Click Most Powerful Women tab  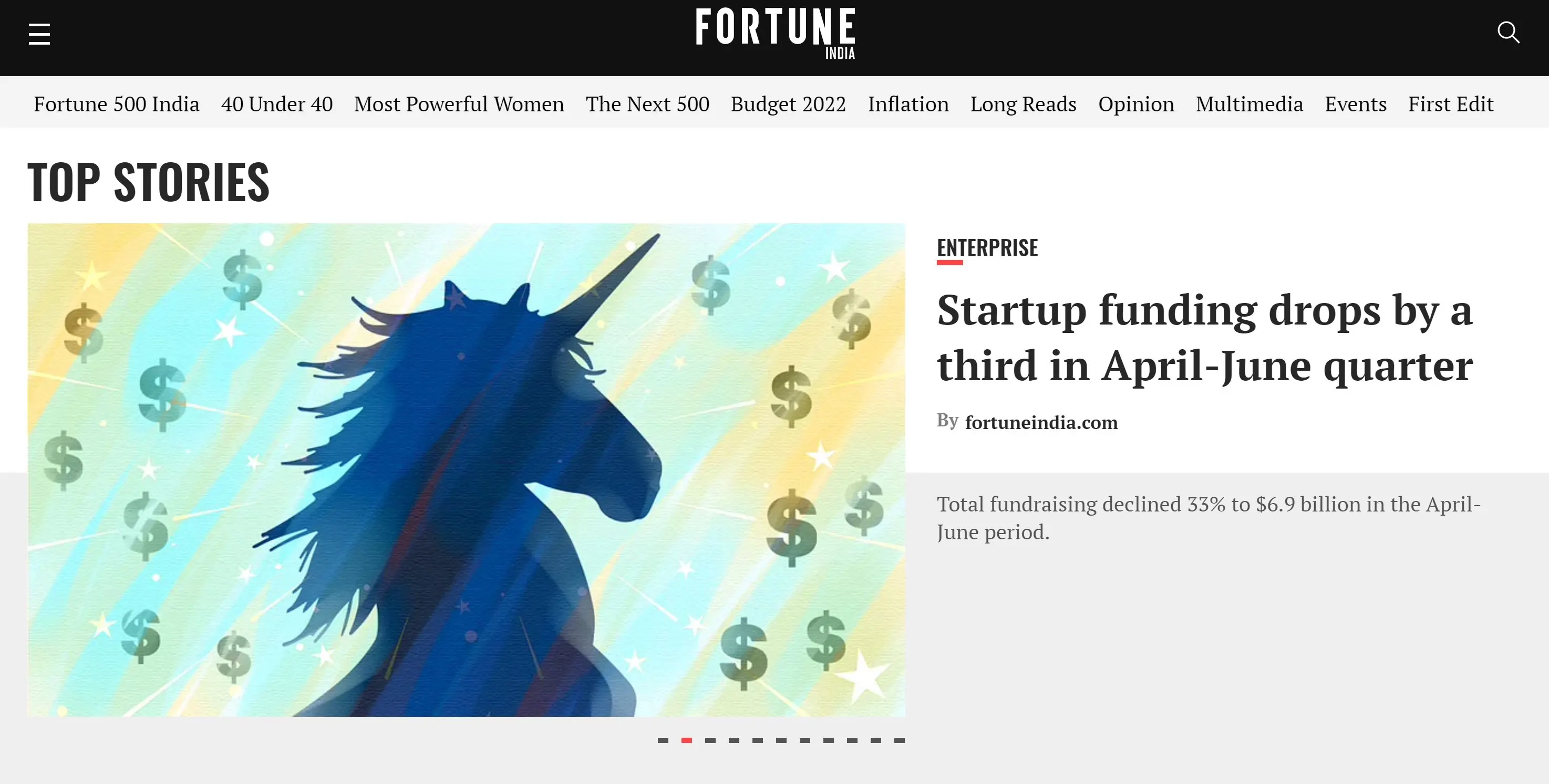point(459,103)
